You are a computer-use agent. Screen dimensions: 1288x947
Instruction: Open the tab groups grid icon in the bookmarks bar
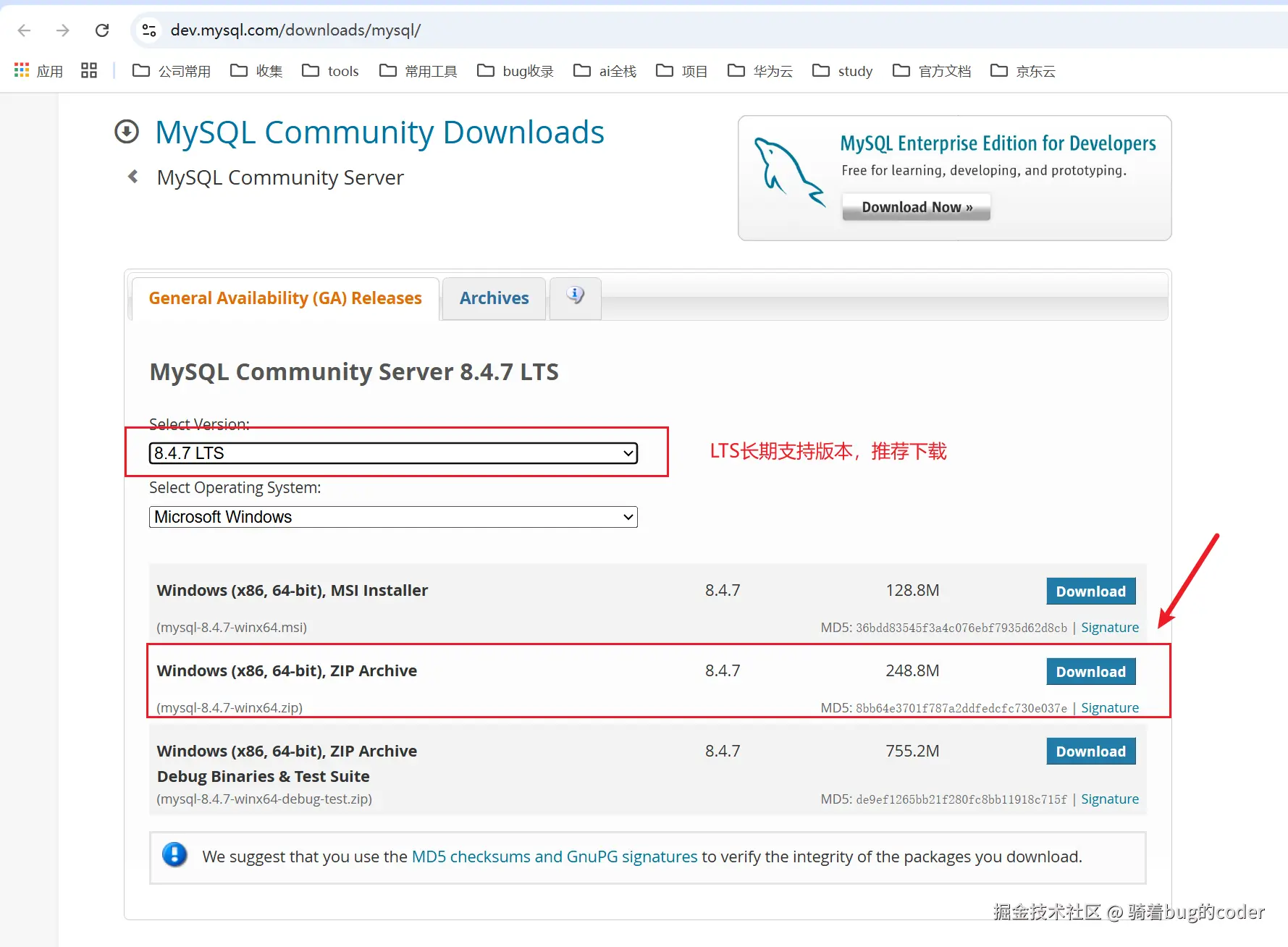tap(89, 70)
